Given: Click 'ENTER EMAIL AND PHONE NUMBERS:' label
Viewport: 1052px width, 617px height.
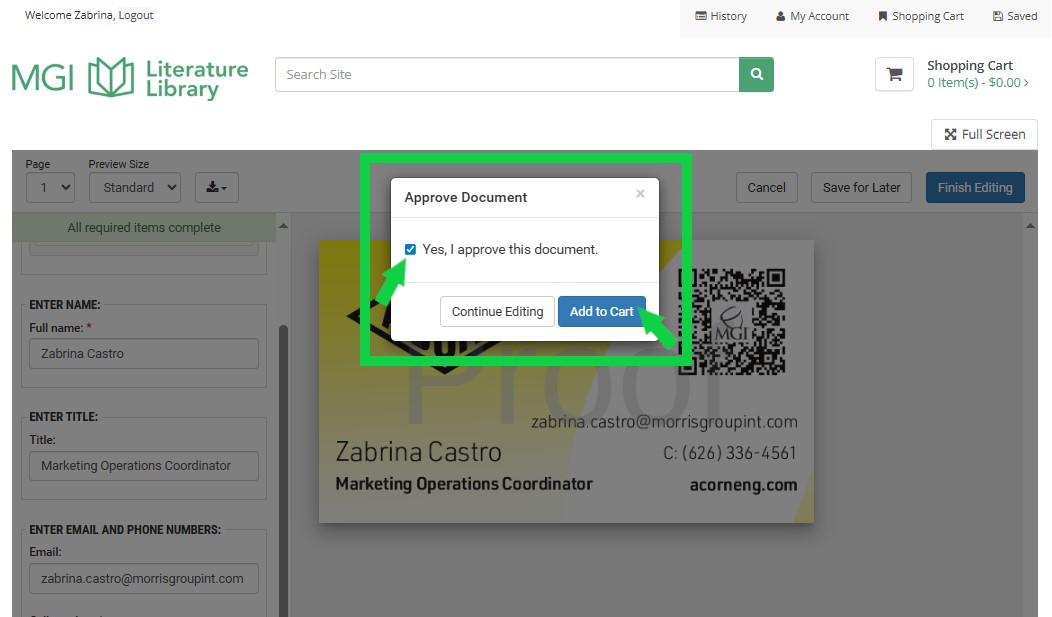Looking at the screenshot, I should click(125, 529).
